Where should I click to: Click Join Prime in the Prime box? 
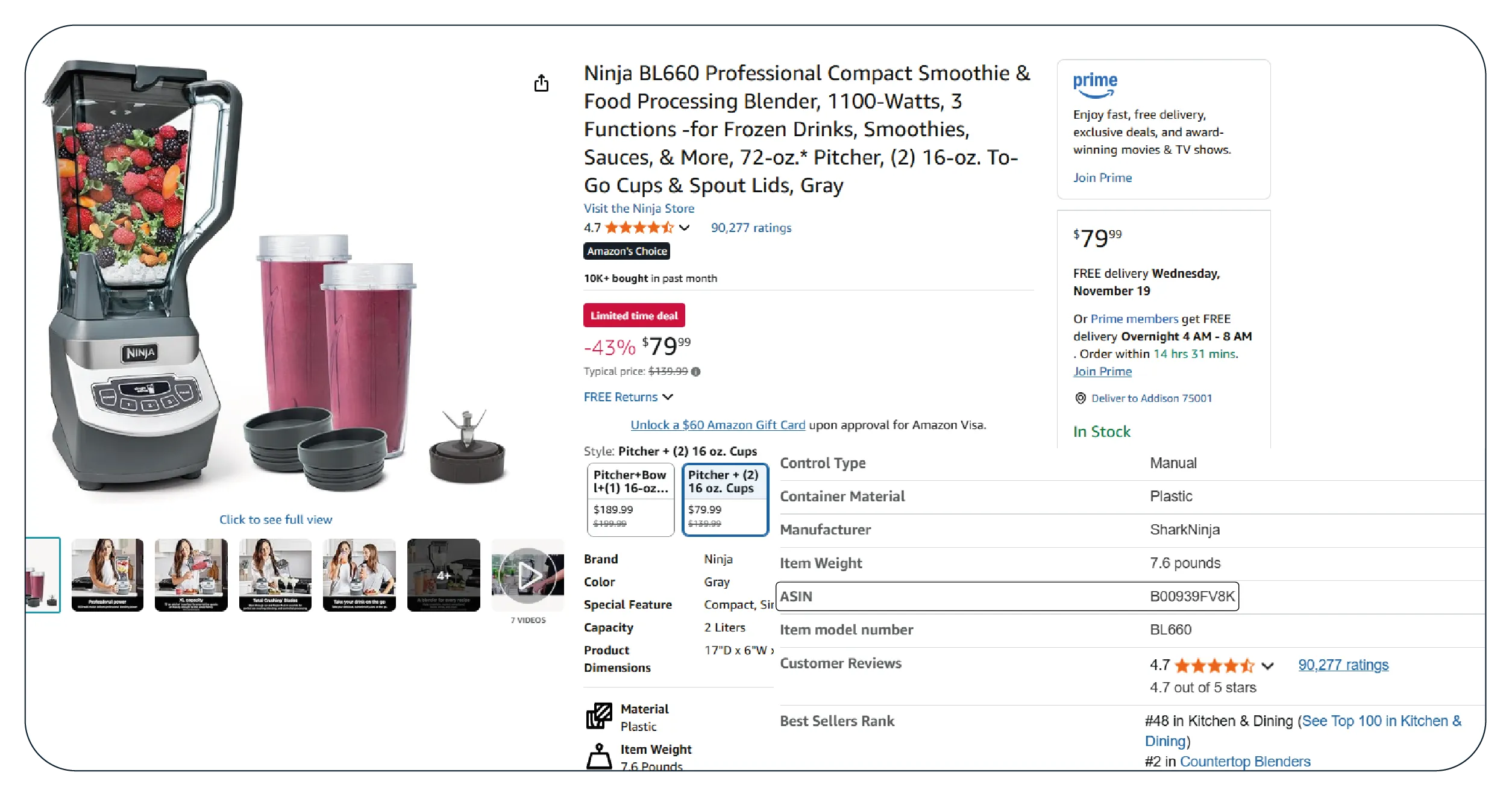pos(1102,178)
